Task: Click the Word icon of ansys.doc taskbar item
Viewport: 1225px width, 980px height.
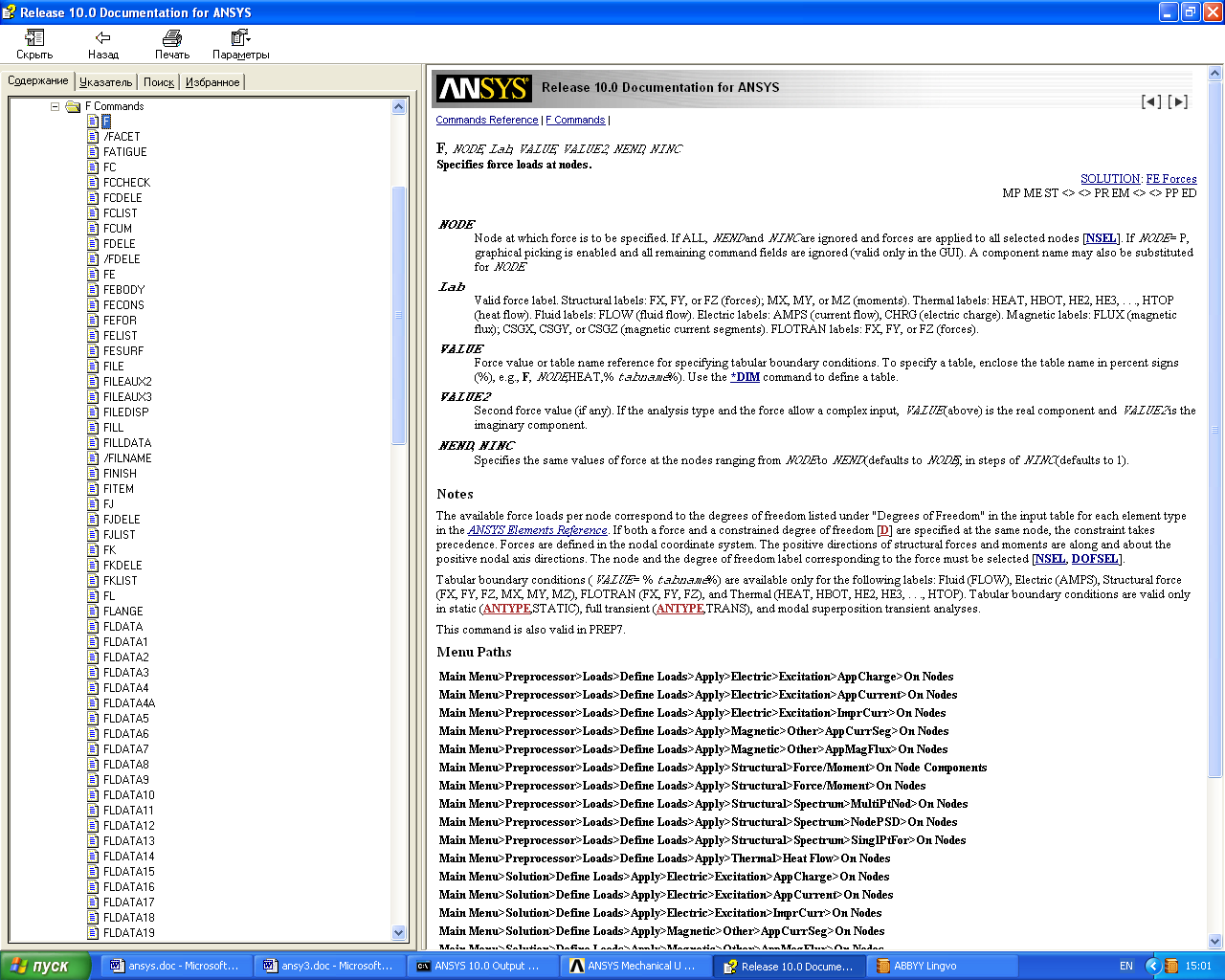Action: tap(118, 966)
